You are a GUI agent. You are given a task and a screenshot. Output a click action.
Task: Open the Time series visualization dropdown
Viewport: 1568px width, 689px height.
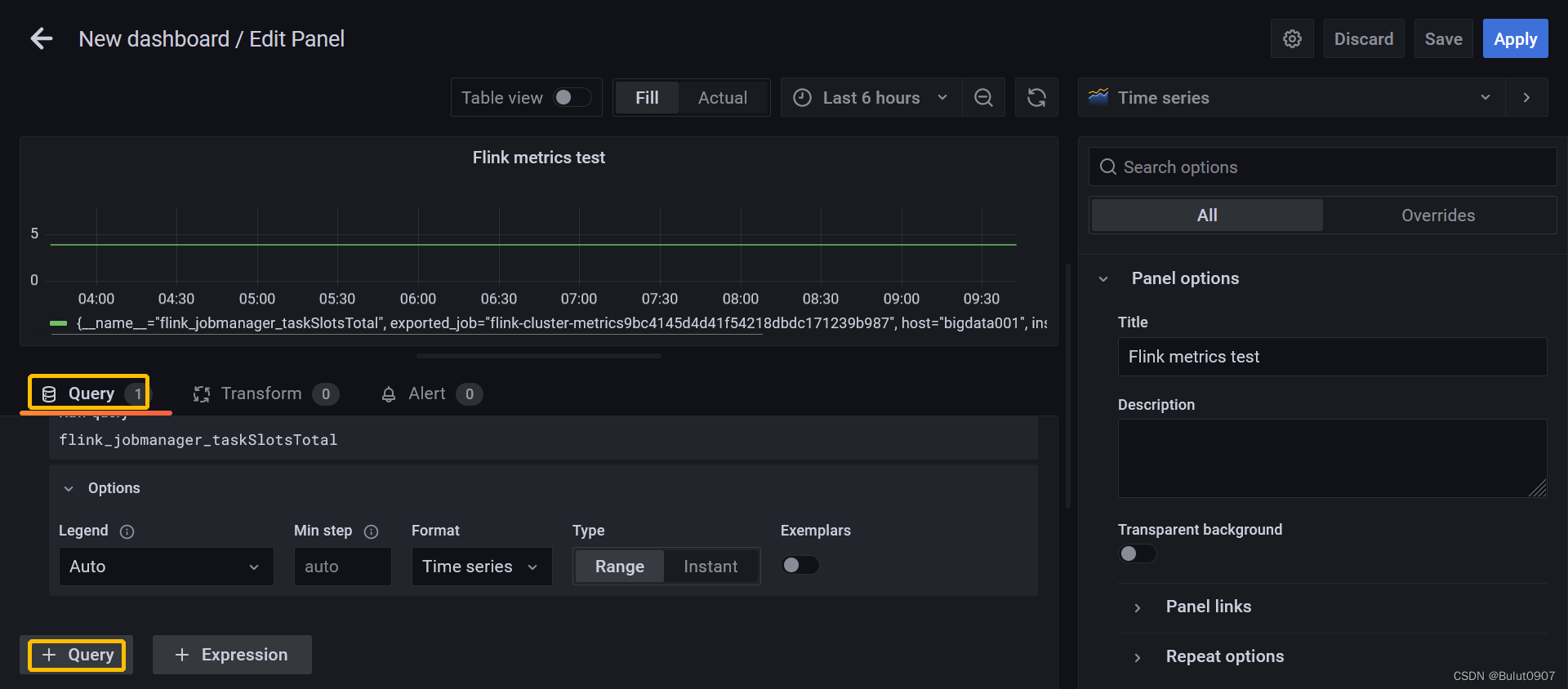[1291, 98]
